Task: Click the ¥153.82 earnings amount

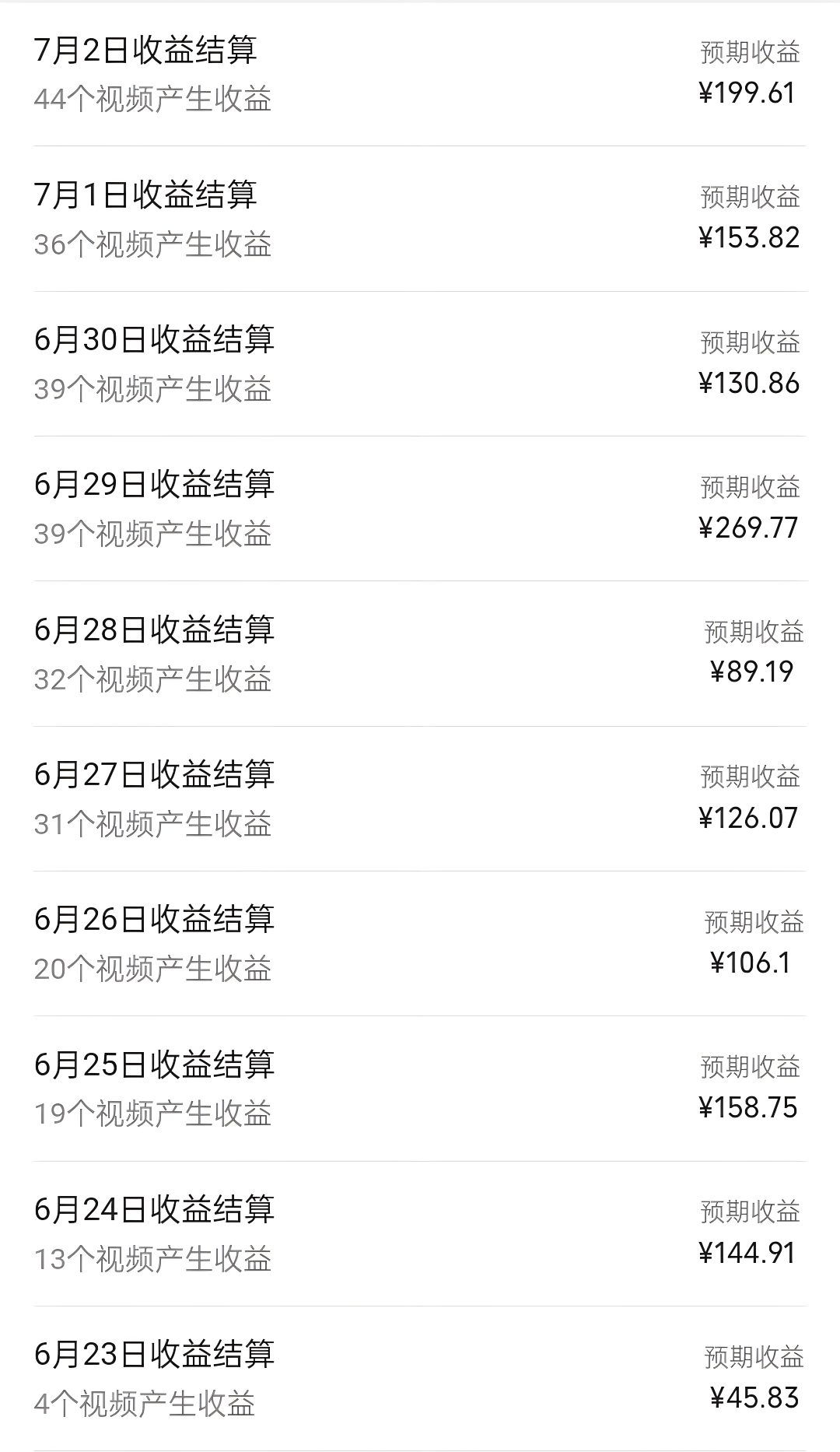Action: [x=749, y=238]
